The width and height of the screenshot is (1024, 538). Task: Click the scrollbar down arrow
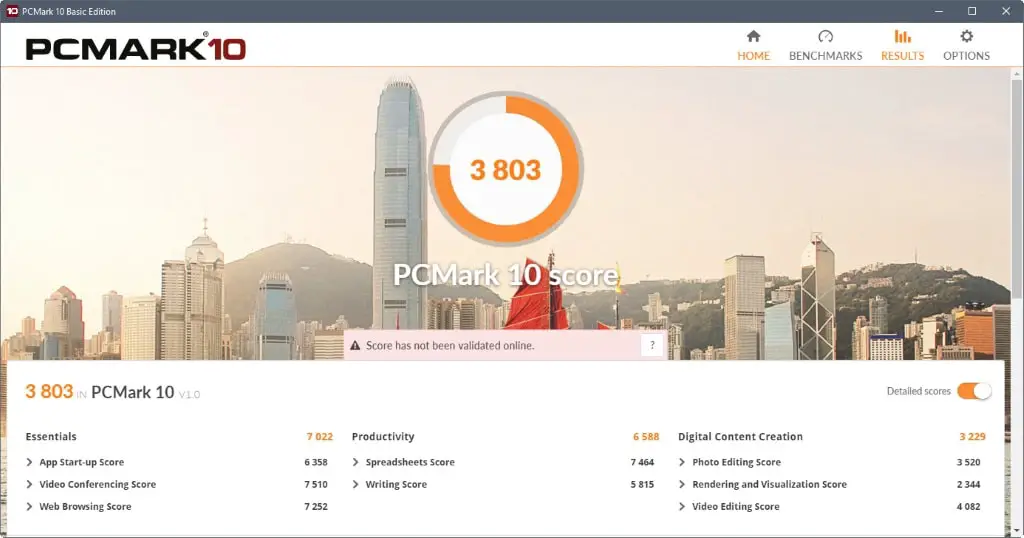(1016, 531)
